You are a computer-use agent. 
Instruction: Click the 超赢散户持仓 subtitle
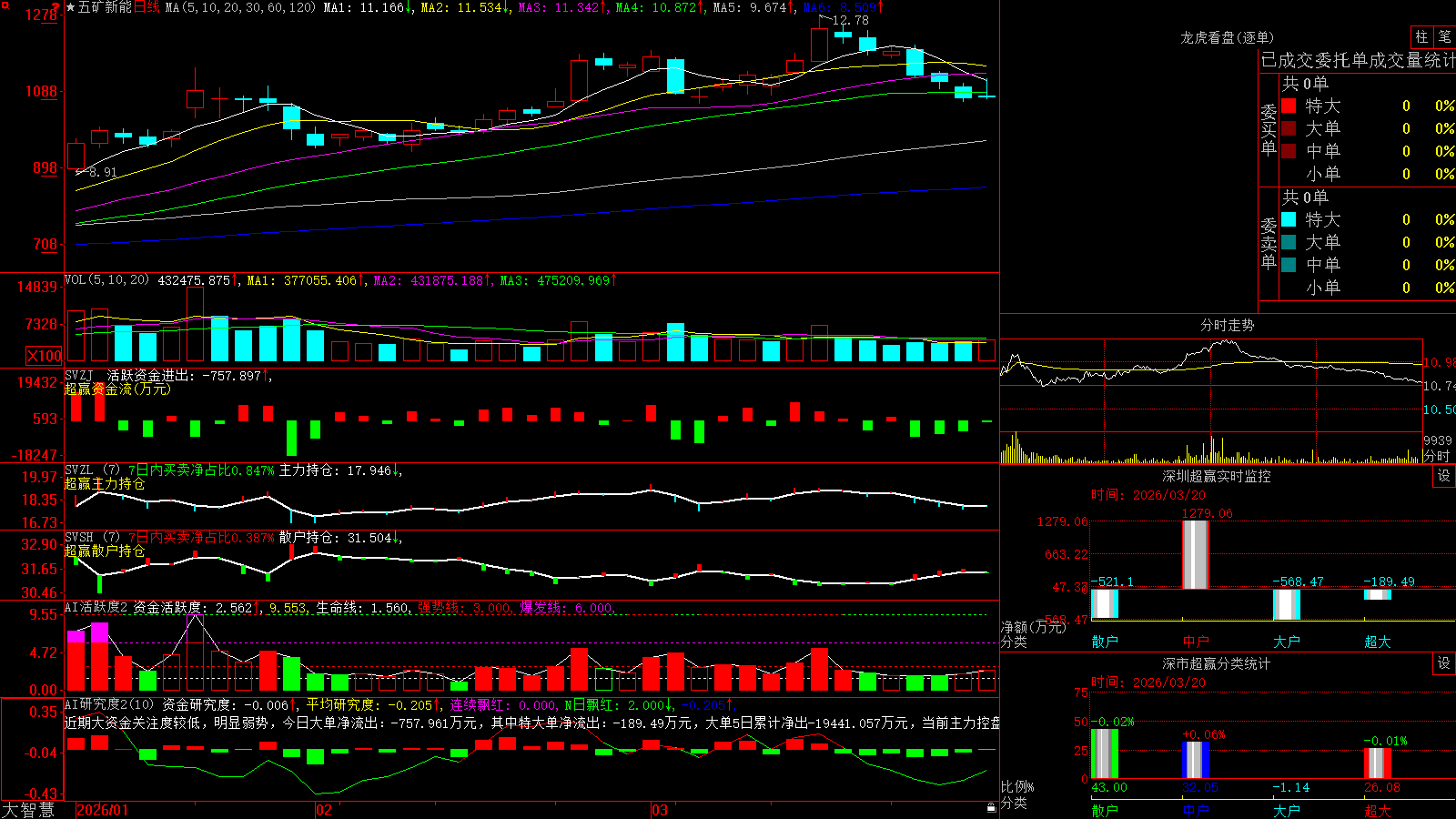point(105,551)
